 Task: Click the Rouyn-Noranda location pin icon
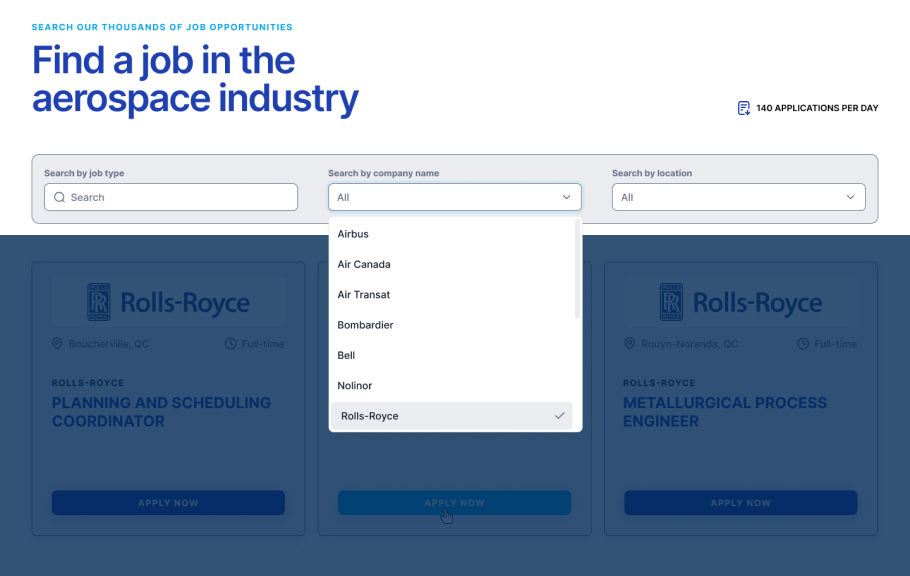pyautogui.click(x=630, y=344)
